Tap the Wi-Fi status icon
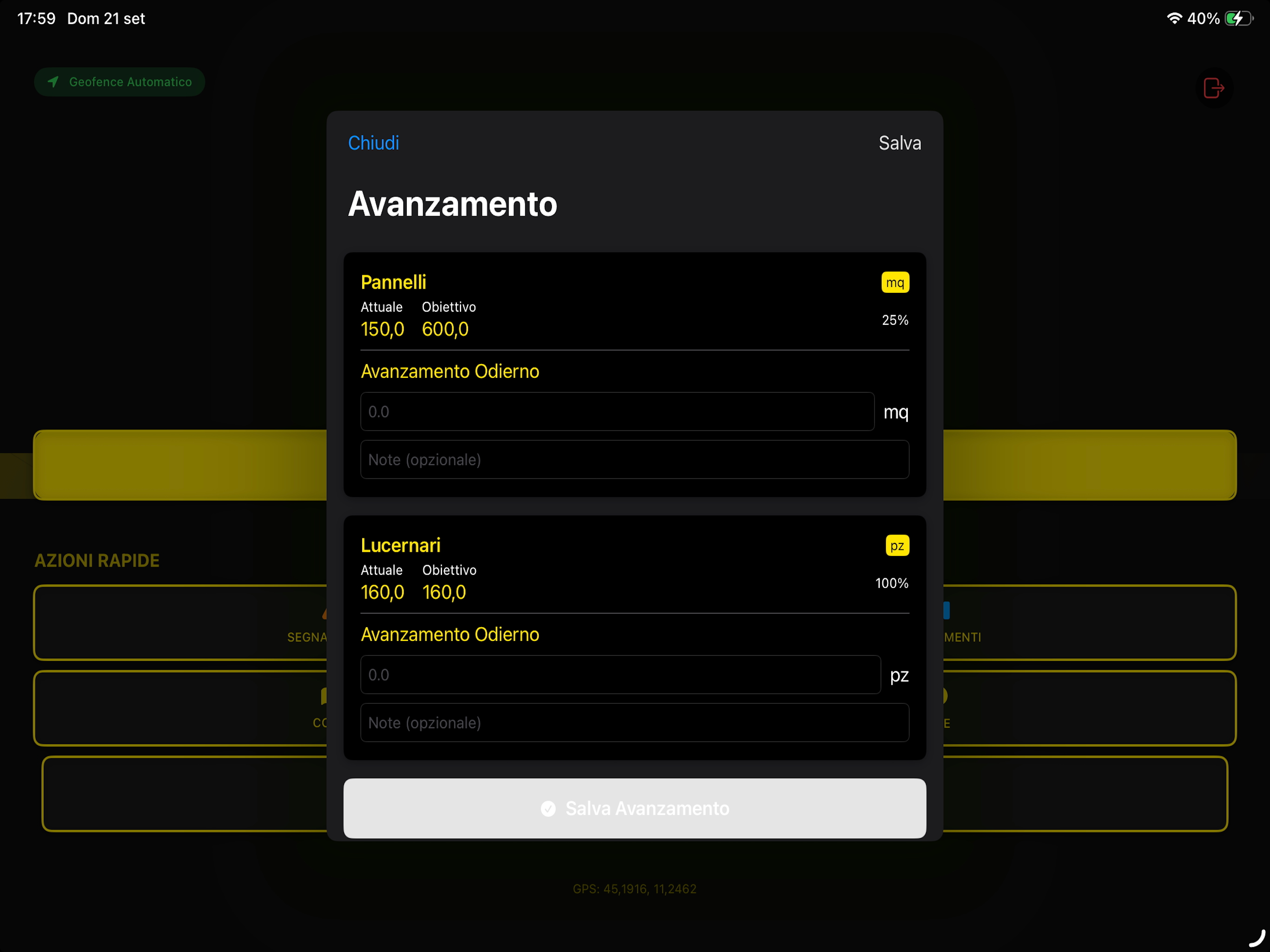Screen dimensions: 1270x952 (1174, 19)
